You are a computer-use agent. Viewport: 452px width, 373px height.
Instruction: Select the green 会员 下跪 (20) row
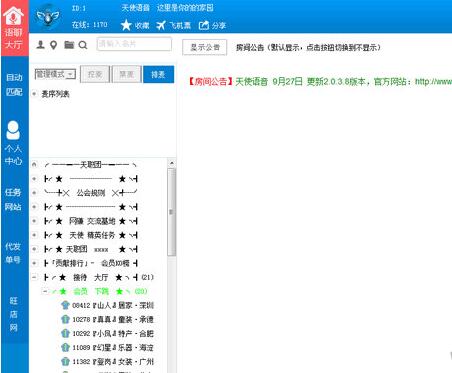point(99,291)
